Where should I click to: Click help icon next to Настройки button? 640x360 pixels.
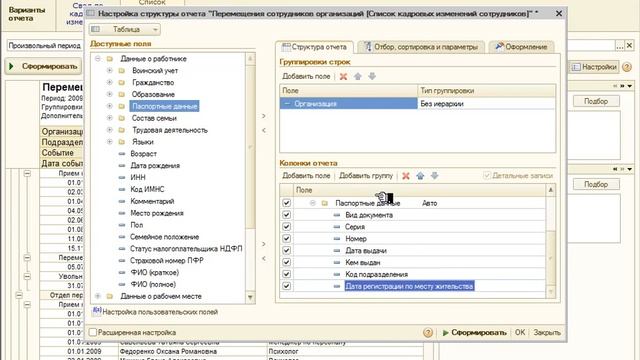[627, 67]
